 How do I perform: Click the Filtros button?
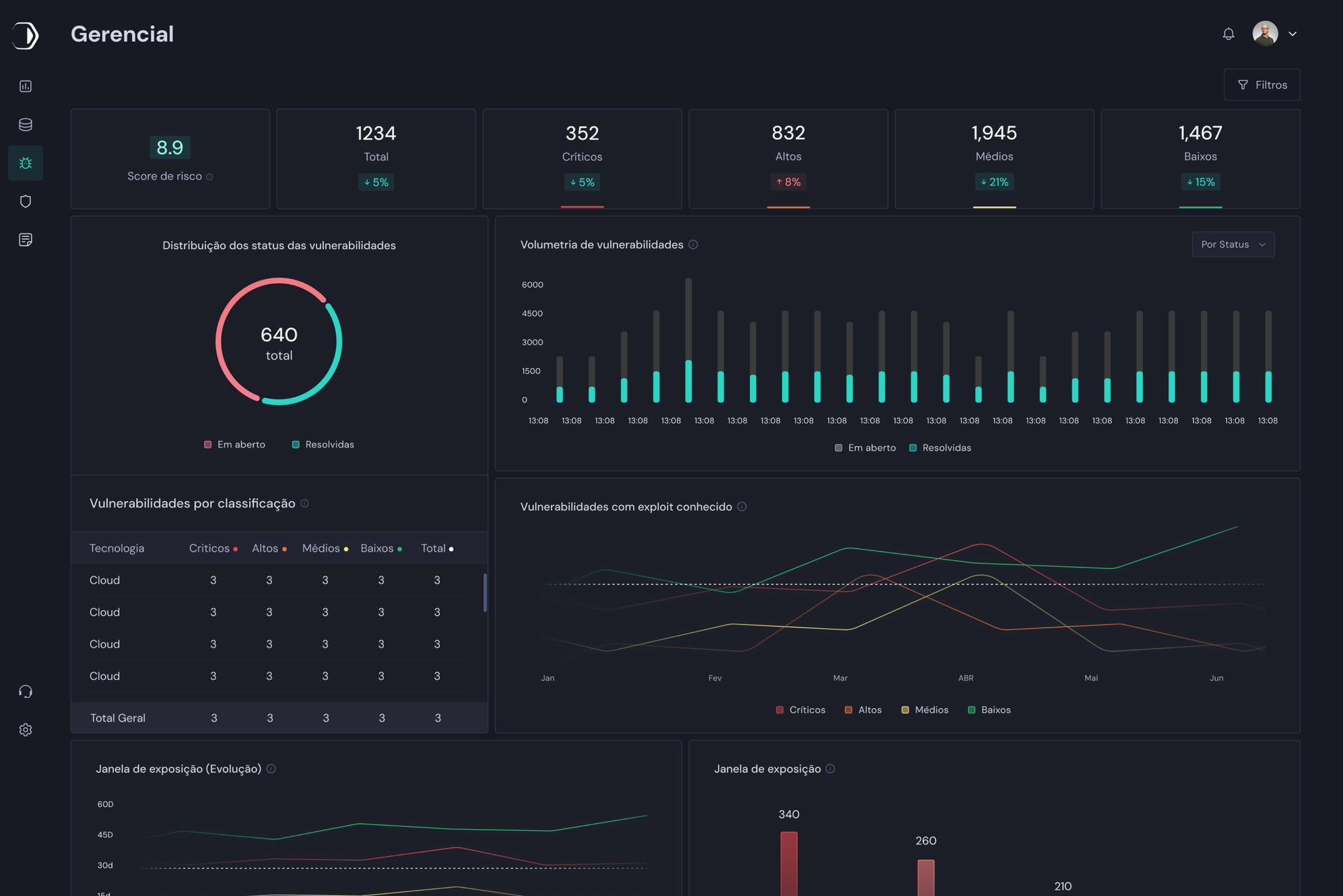click(x=1262, y=85)
